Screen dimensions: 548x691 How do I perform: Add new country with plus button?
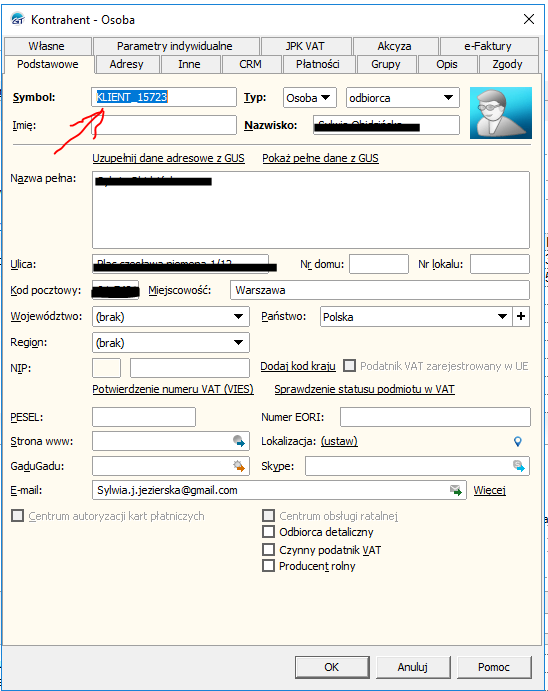coord(521,316)
